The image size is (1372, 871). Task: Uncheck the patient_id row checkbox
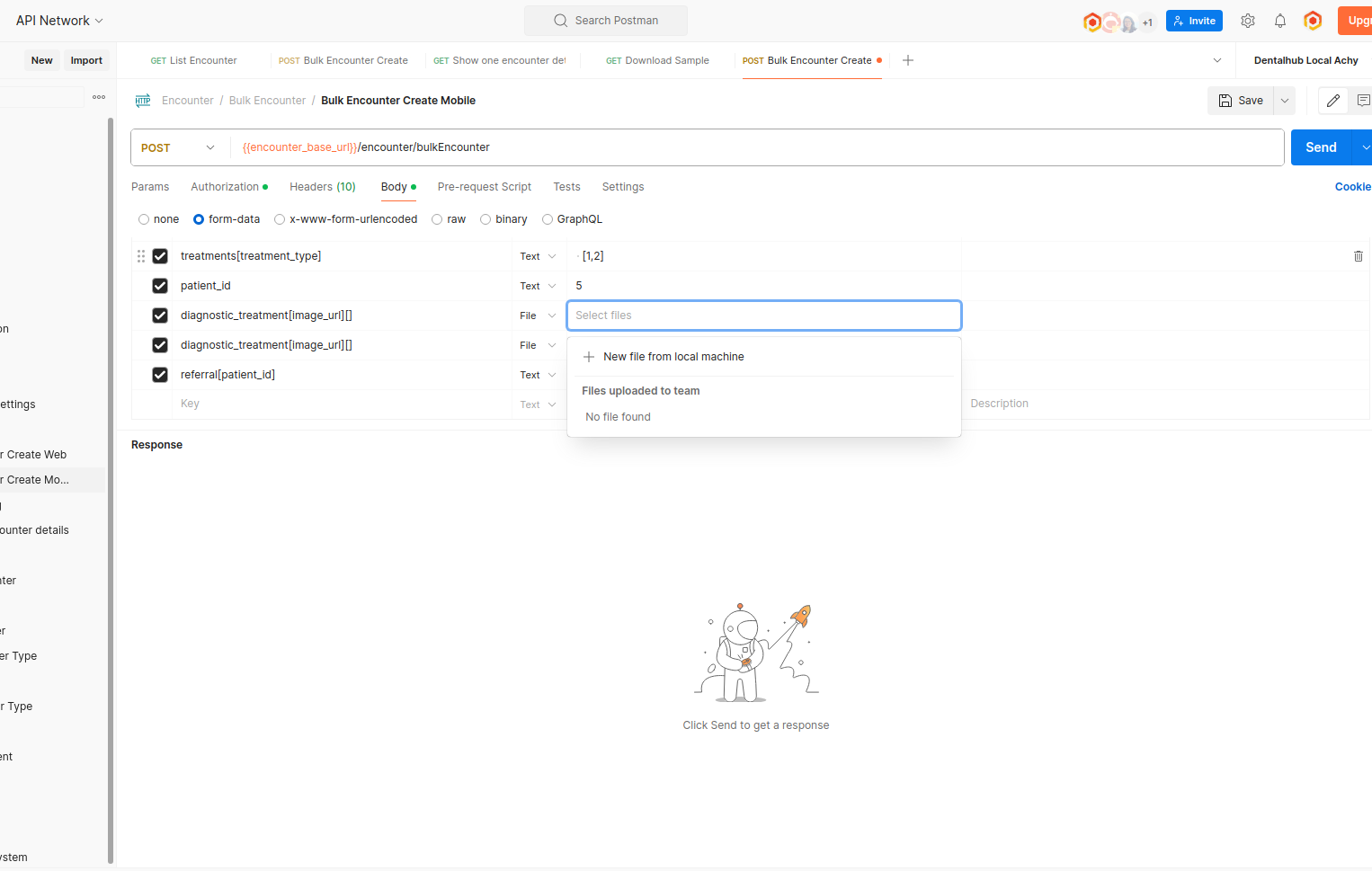point(160,286)
